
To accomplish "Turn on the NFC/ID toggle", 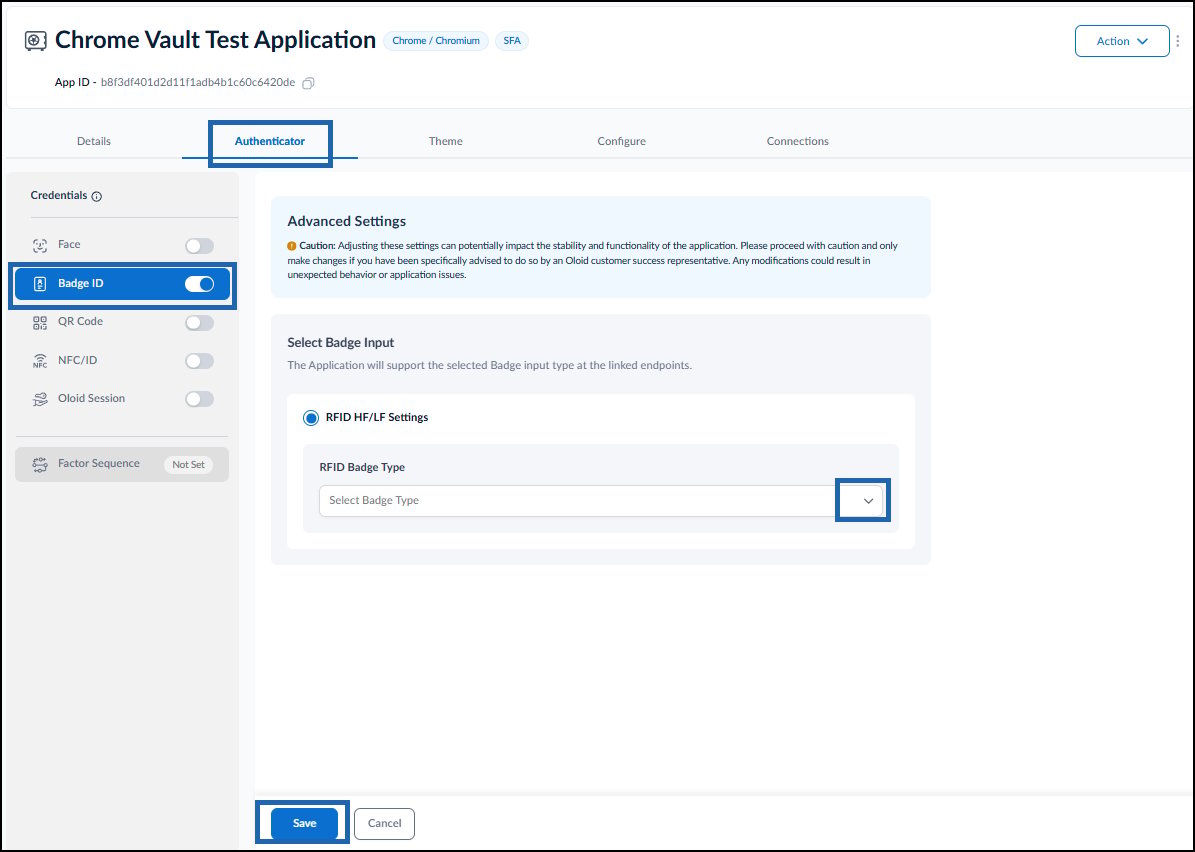I will 200,360.
